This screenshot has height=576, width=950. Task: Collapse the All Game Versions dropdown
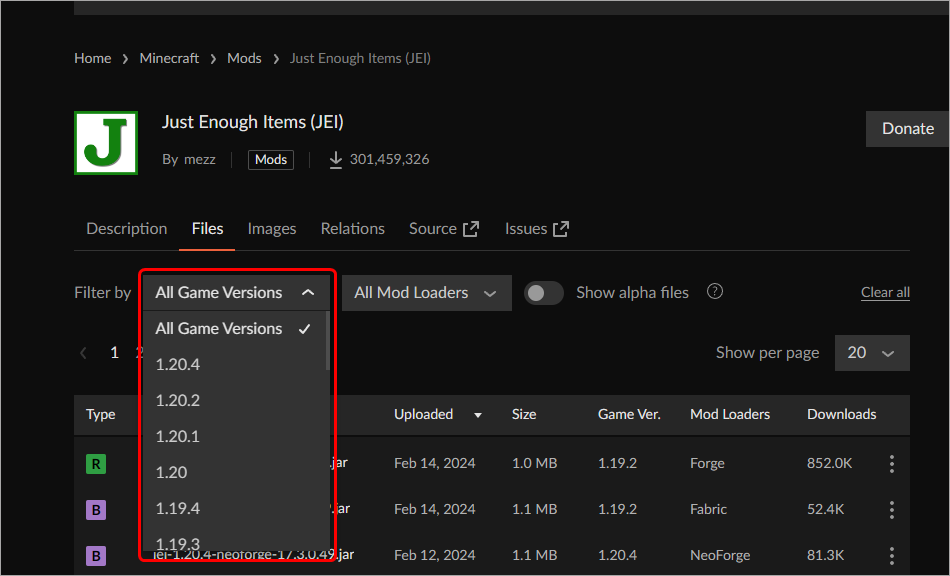tap(236, 293)
